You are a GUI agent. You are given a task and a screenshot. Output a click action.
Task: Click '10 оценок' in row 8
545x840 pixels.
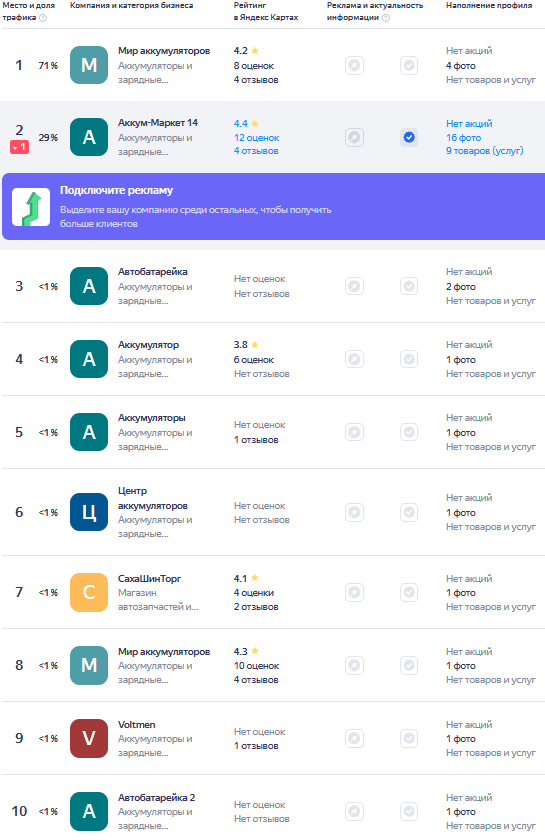pyautogui.click(x=256, y=666)
